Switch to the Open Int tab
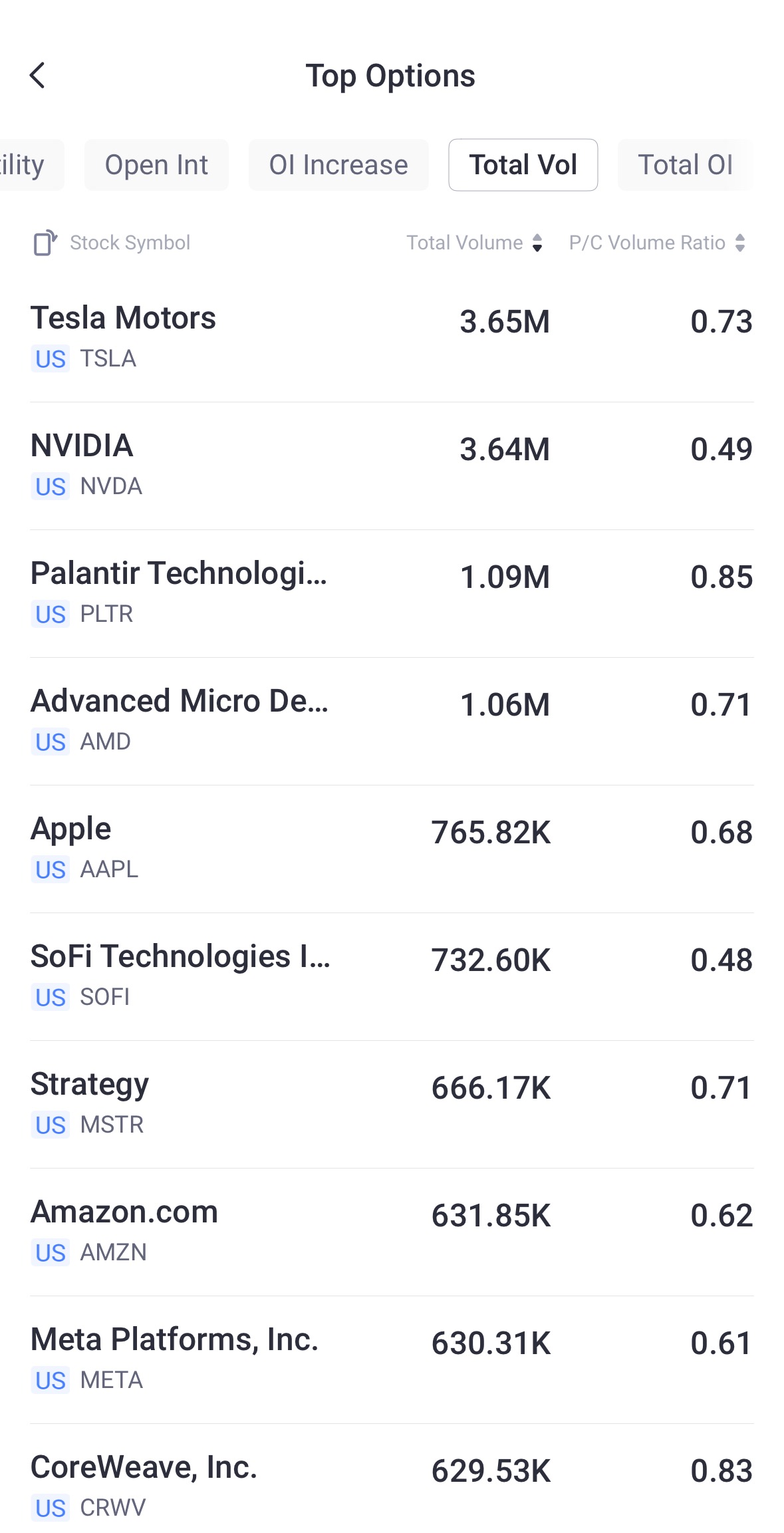Image resolution: width=784 pixels, height=1533 pixels. (x=156, y=165)
